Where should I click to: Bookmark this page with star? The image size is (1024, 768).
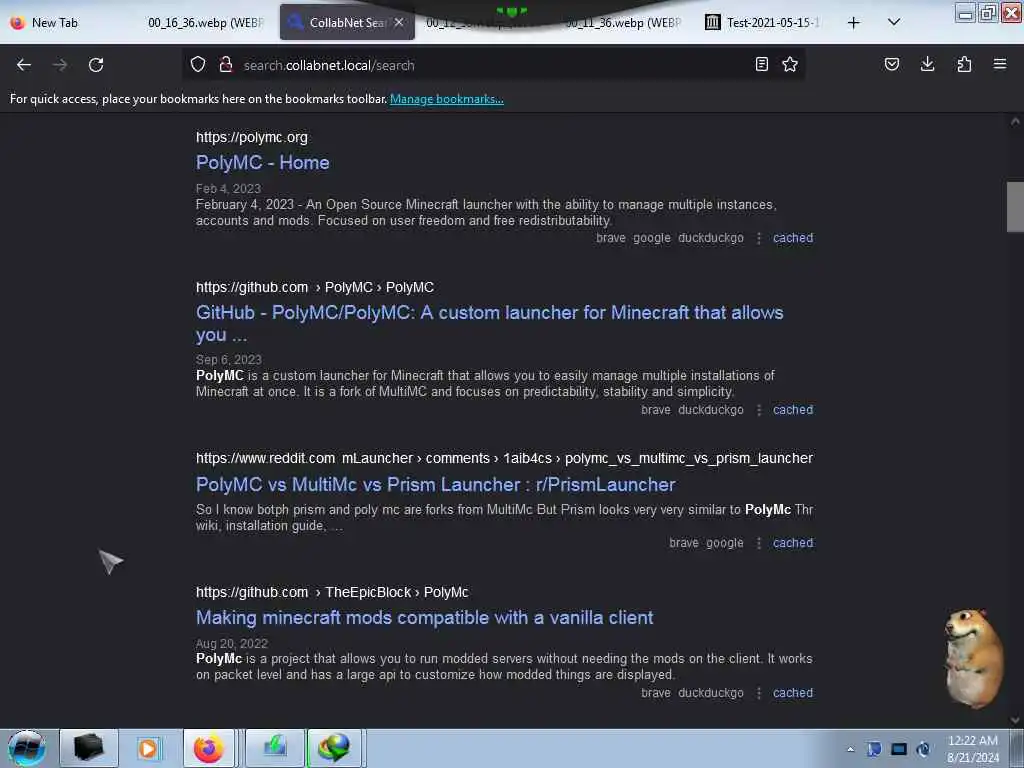click(x=790, y=64)
